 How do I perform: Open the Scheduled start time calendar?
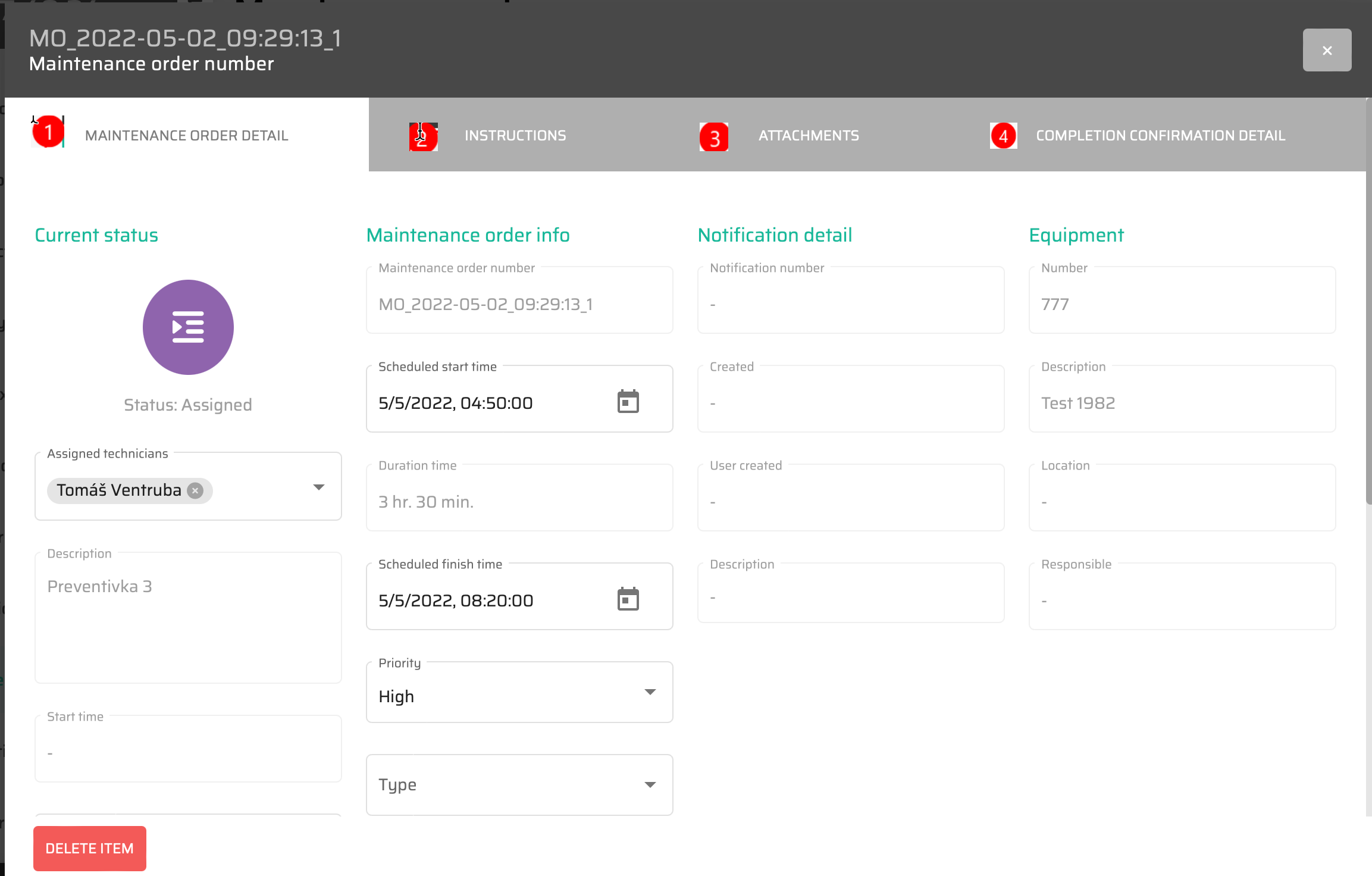pos(628,402)
